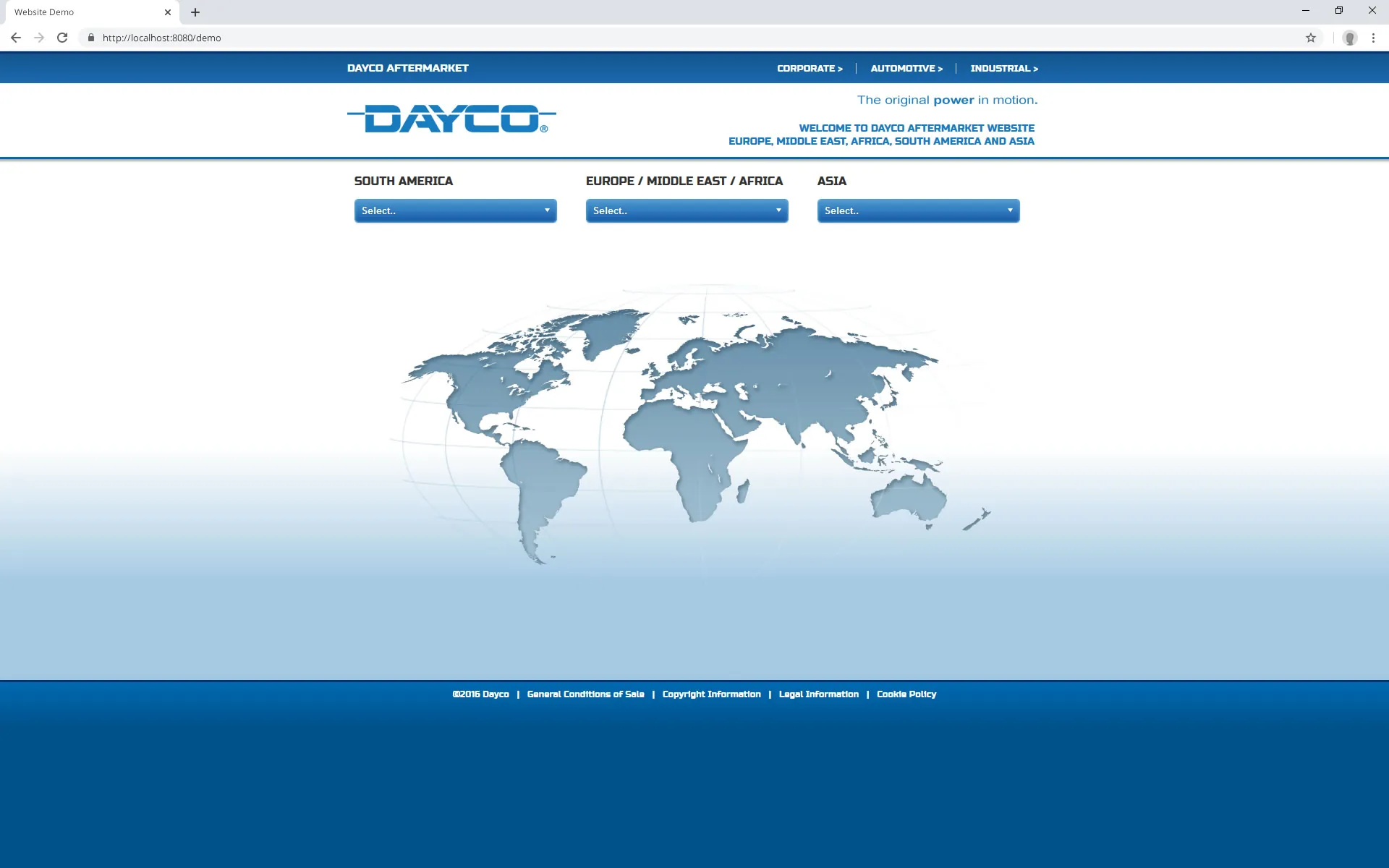Click the browser forward arrow
1389x868 pixels.
click(39, 38)
